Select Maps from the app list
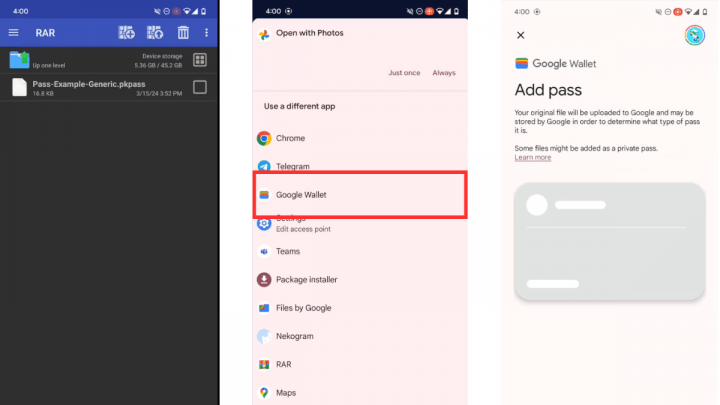The height and width of the screenshot is (405, 720). pos(360,393)
